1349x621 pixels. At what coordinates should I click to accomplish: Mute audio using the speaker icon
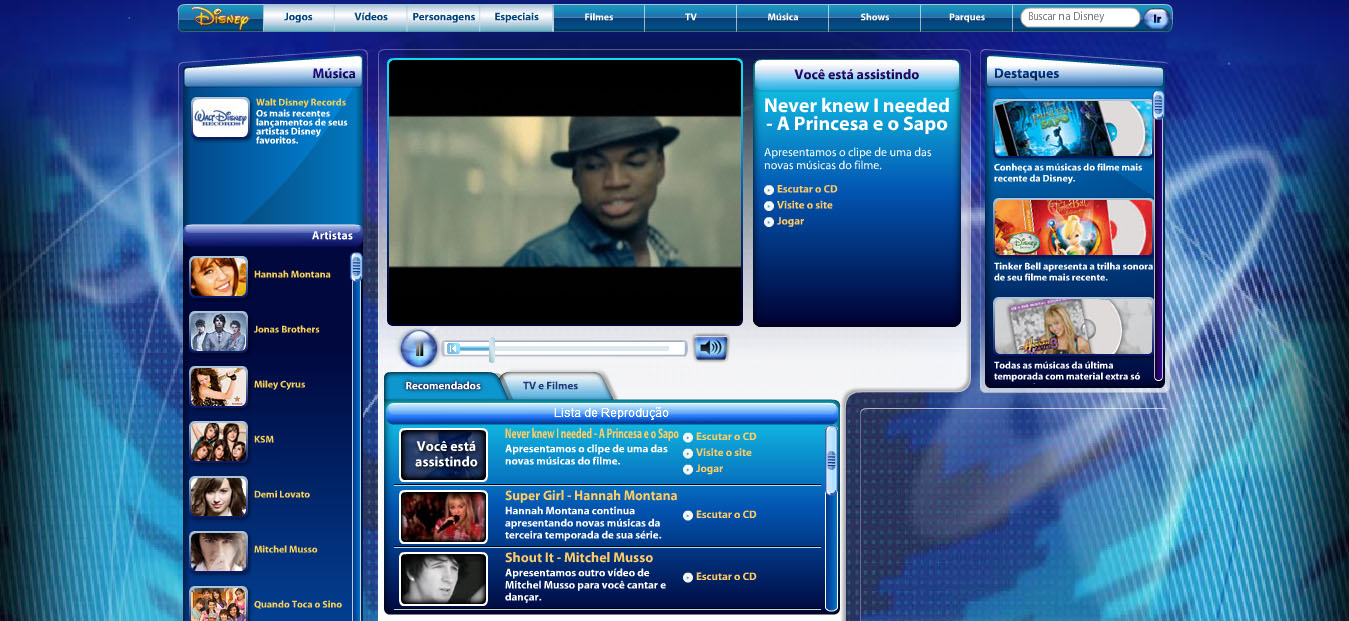tap(710, 348)
